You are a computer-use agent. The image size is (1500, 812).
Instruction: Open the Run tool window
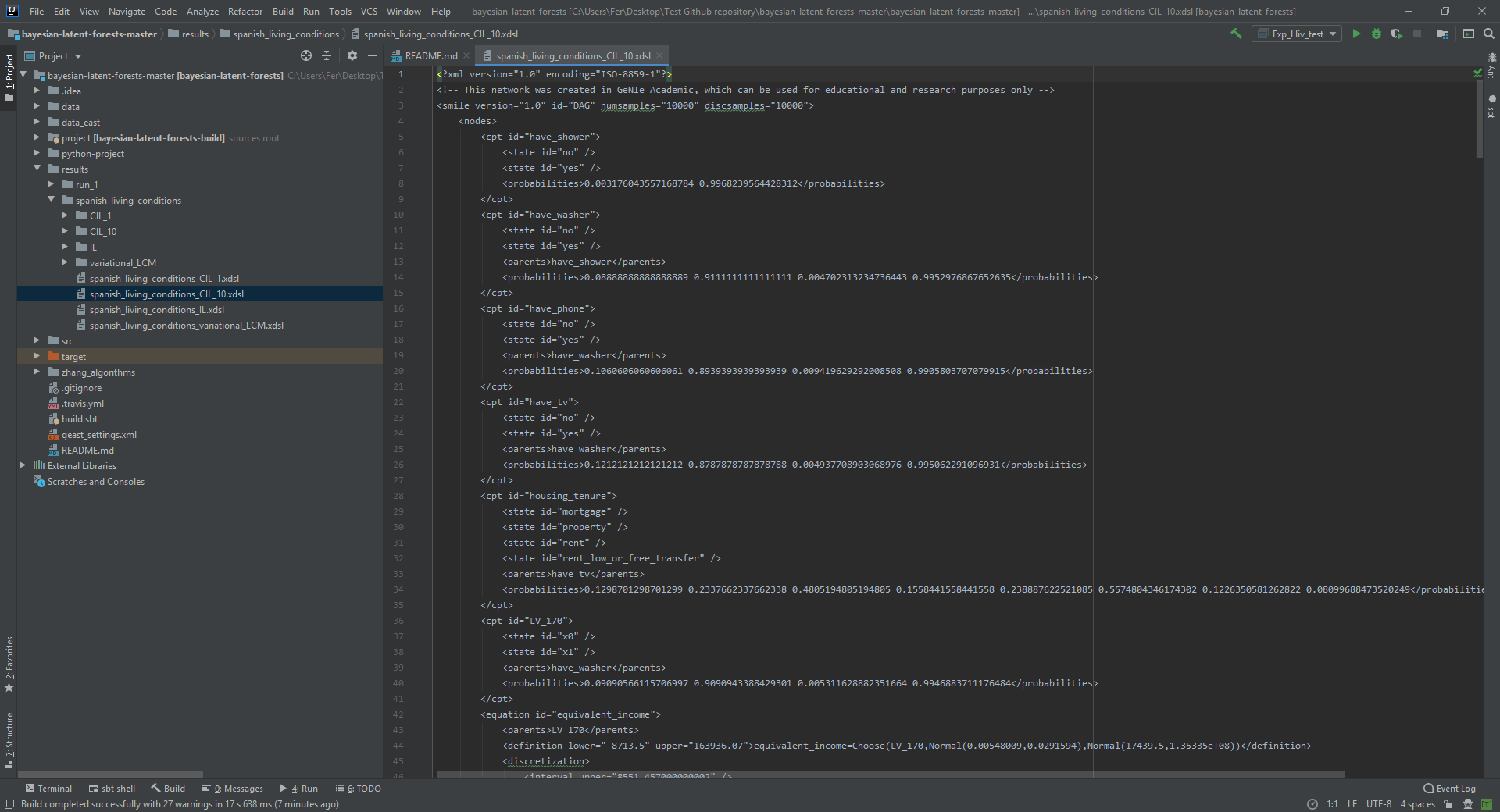coord(299,789)
